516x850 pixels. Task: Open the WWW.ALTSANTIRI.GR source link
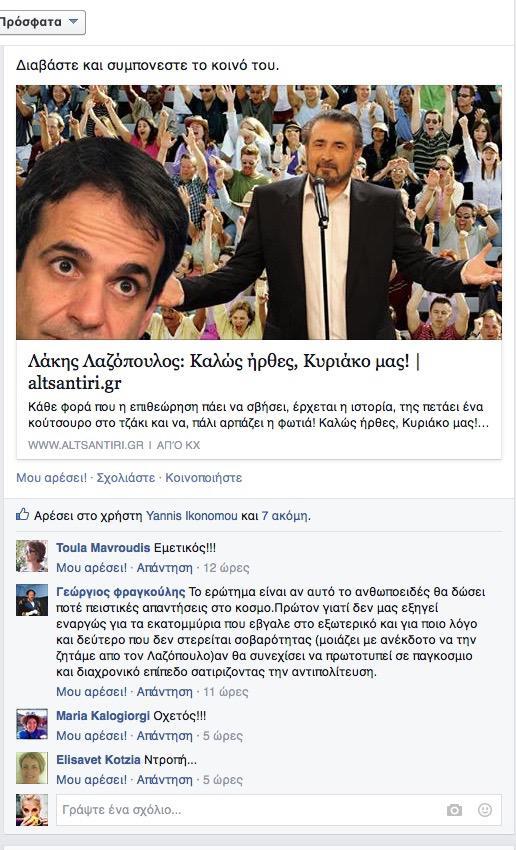click(x=86, y=445)
